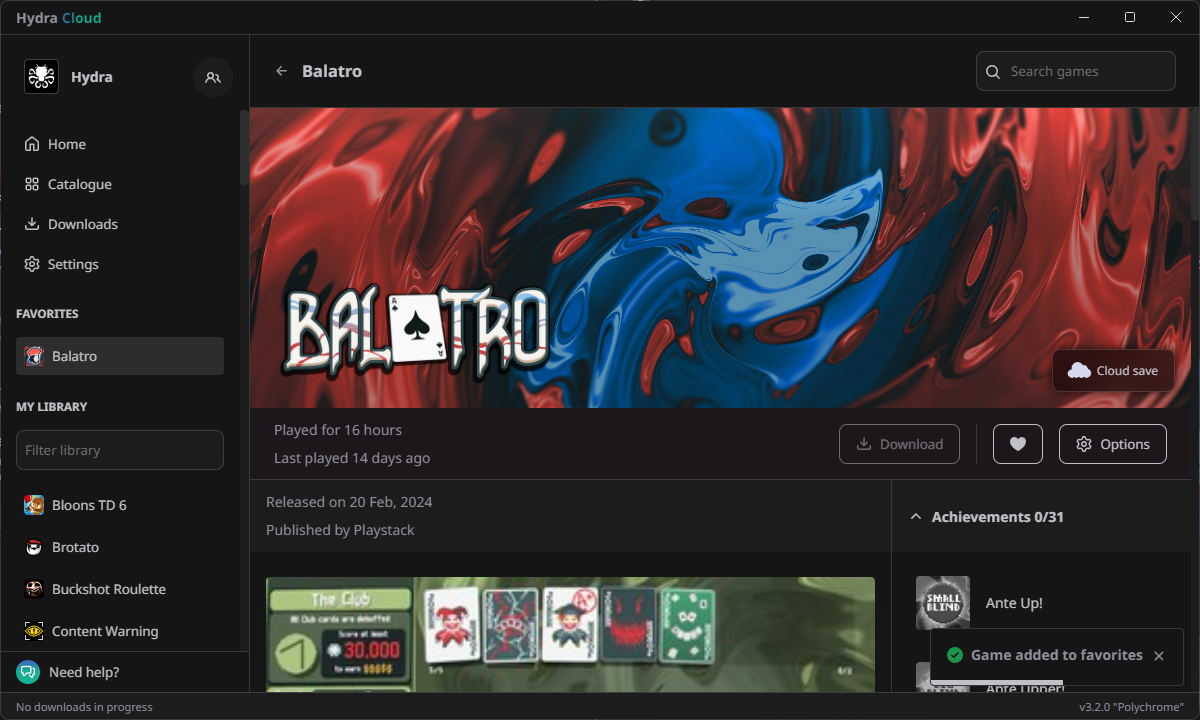Click the Ante Up! achievement text
This screenshot has width=1200, height=720.
[x=1014, y=603]
